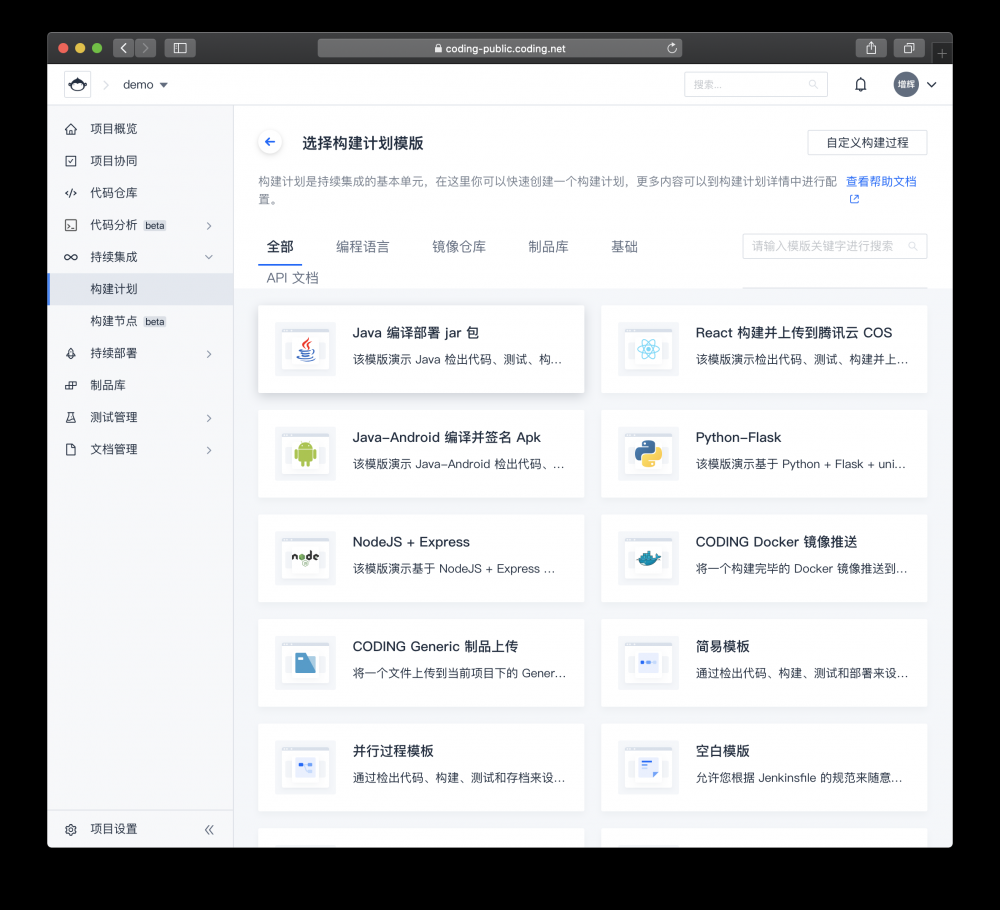Click the React atom icon on its card
1000x910 pixels.
click(648, 348)
